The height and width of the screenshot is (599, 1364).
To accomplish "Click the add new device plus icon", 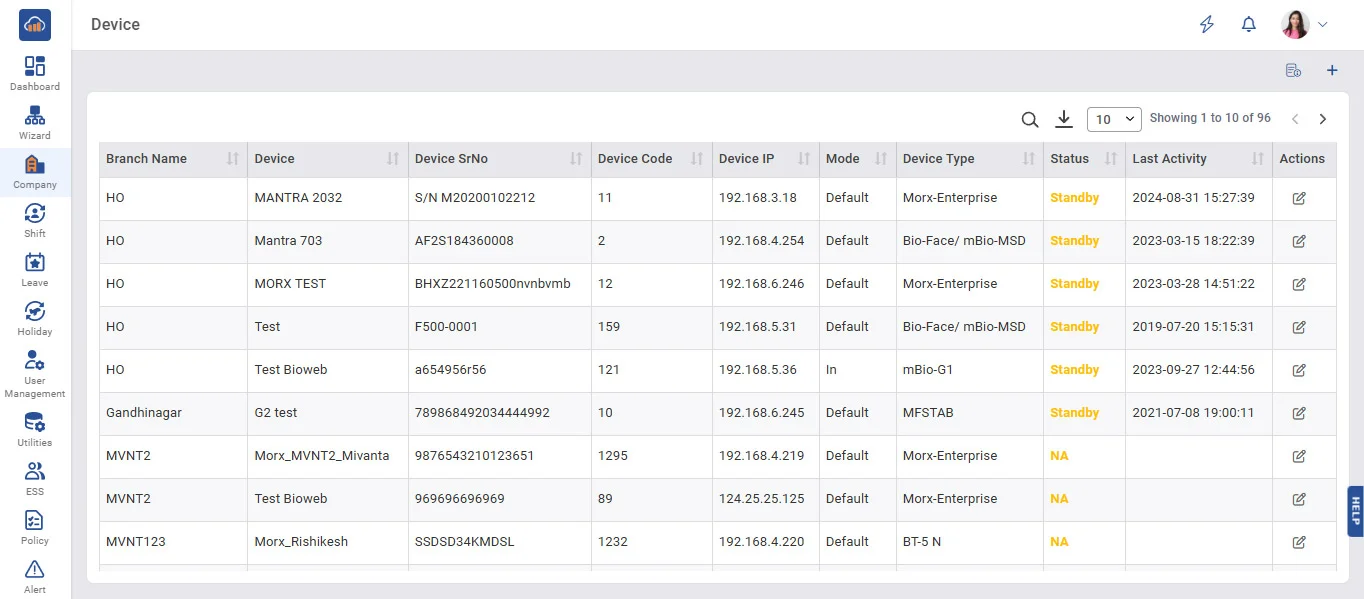I will coord(1331,70).
